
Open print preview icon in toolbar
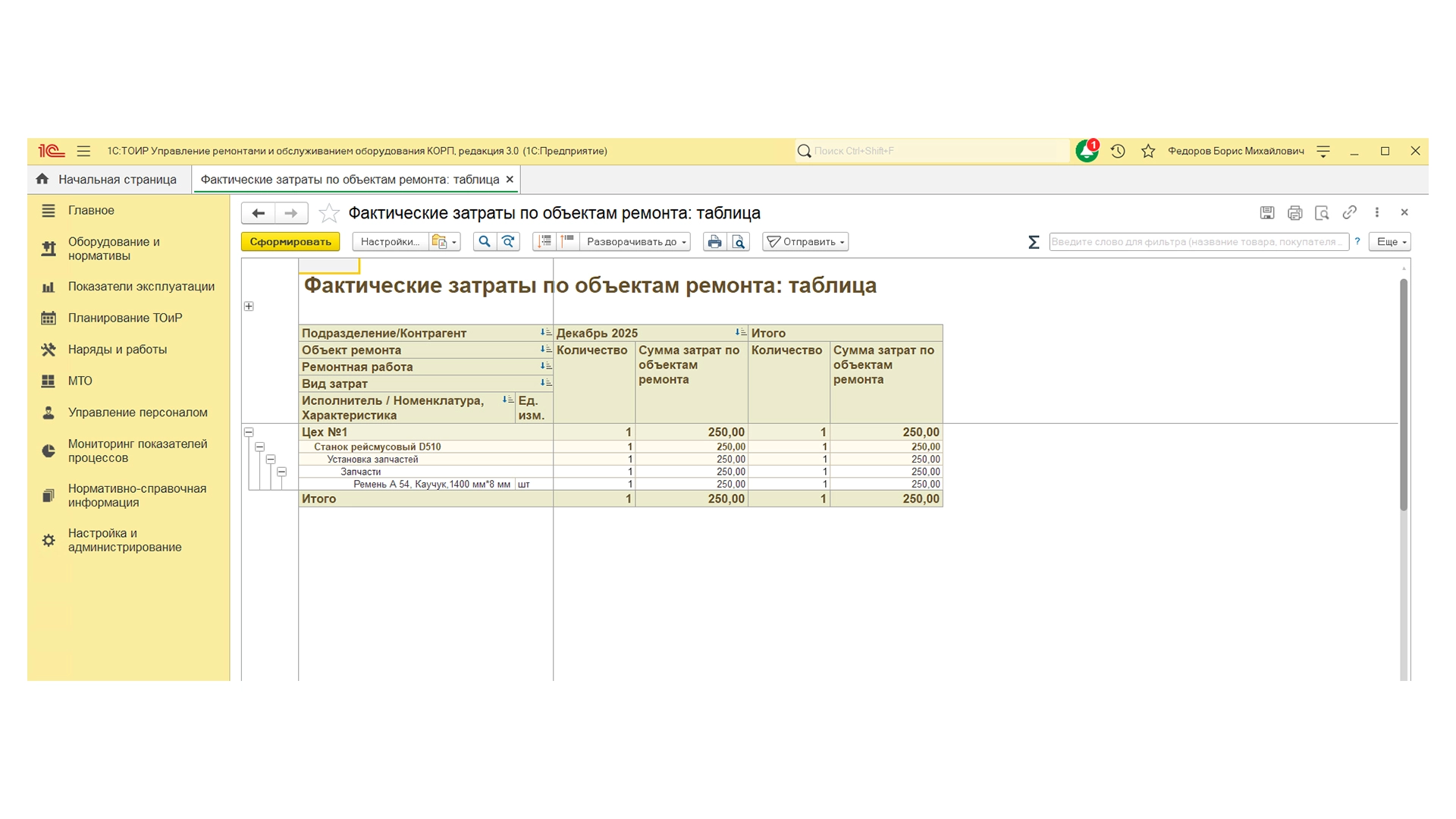pos(738,242)
